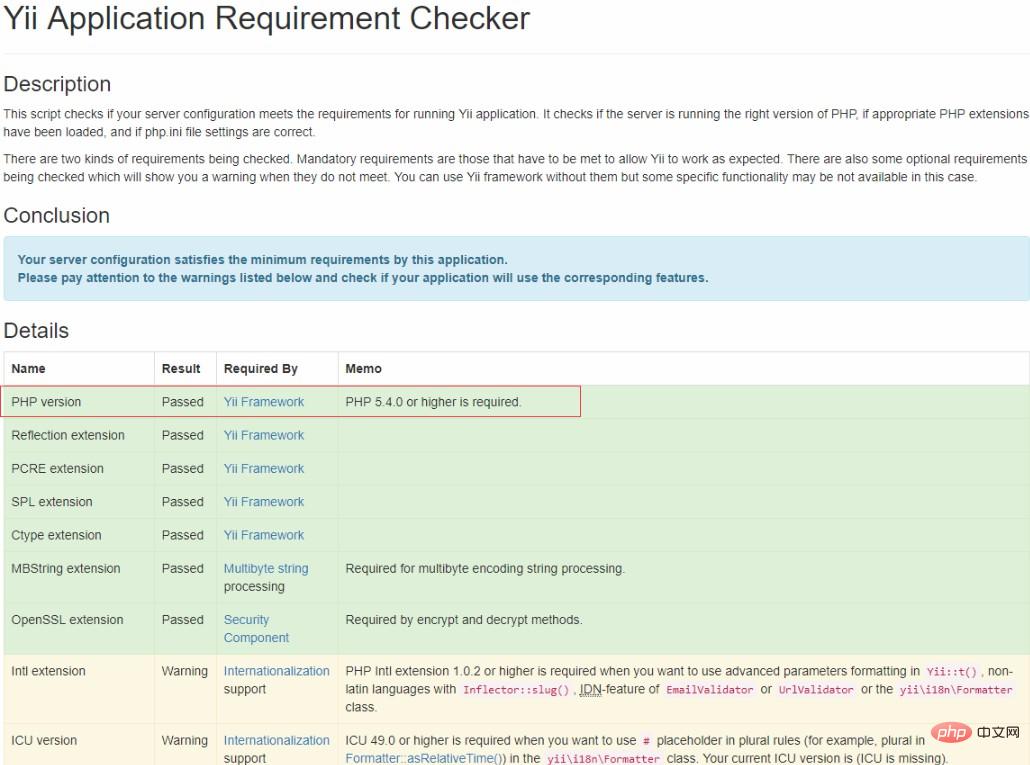Open Yii Framework link in Ctype extension row
Screen dimensions: 1030x765
point(264,535)
